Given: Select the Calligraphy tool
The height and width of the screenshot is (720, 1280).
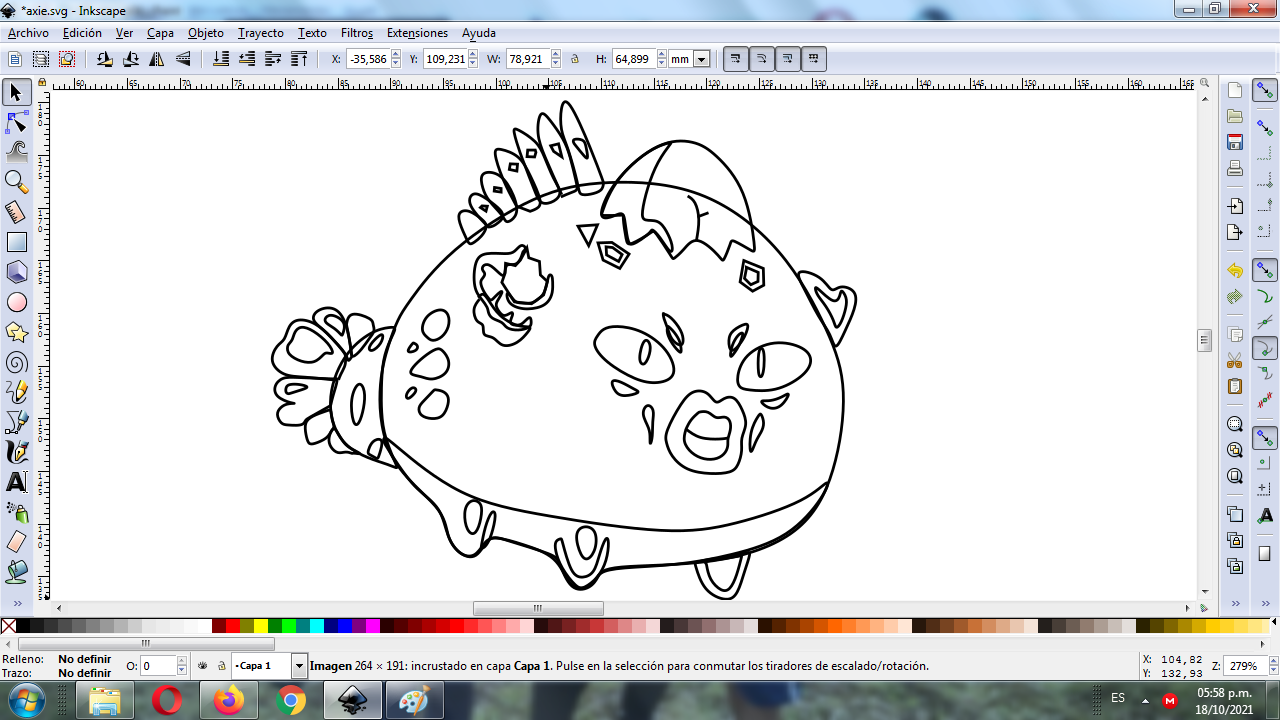Looking at the screenshot, I should click(16, 452).
